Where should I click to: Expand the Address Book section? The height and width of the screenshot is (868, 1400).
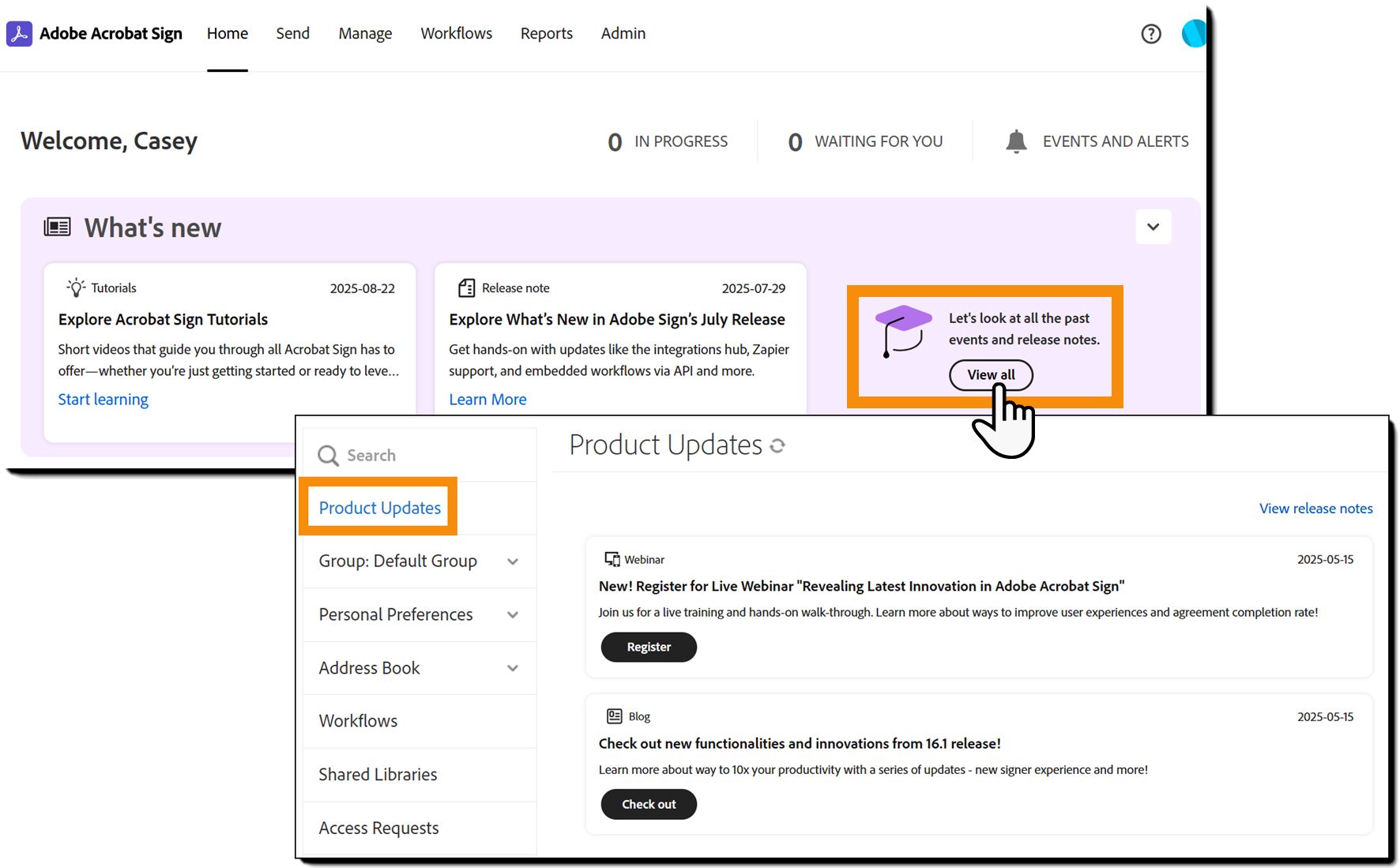513,668
